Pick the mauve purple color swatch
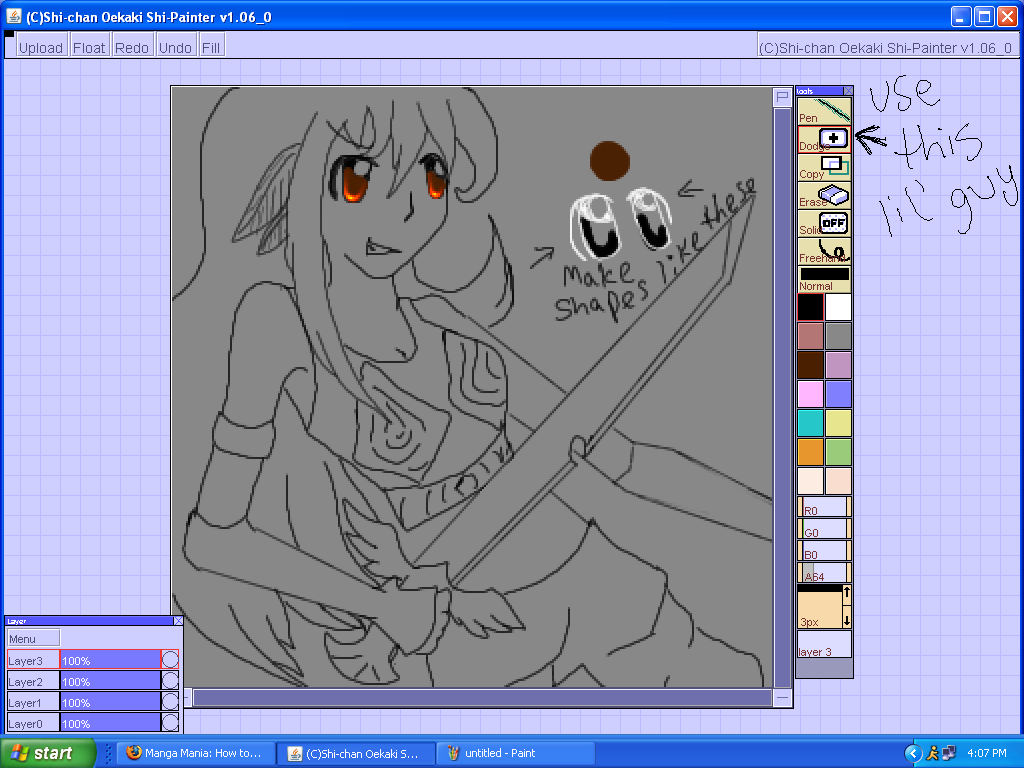 (x=839, y=365)
